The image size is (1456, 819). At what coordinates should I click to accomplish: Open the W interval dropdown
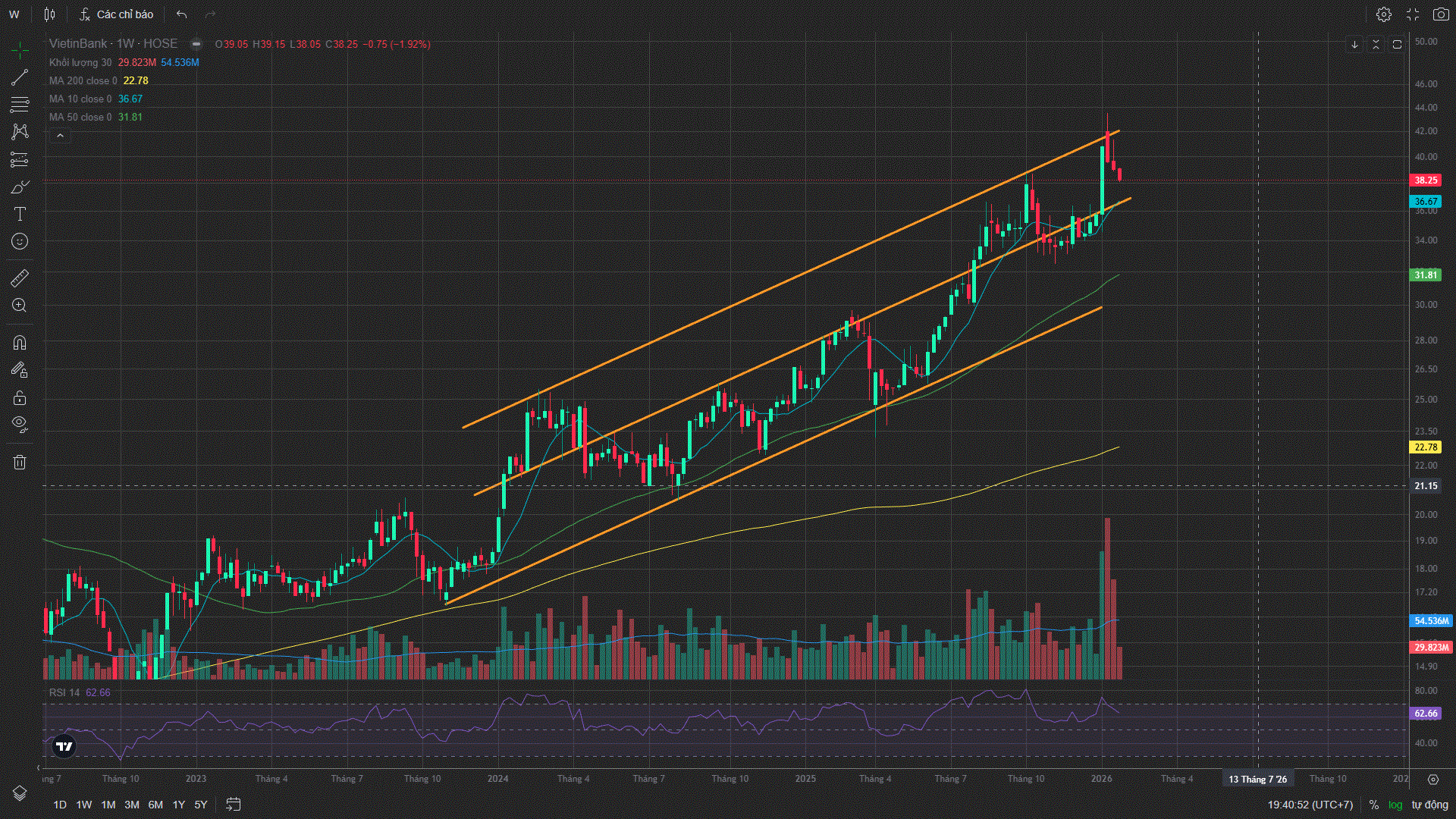pyautogui.click(x=14, y=14)
